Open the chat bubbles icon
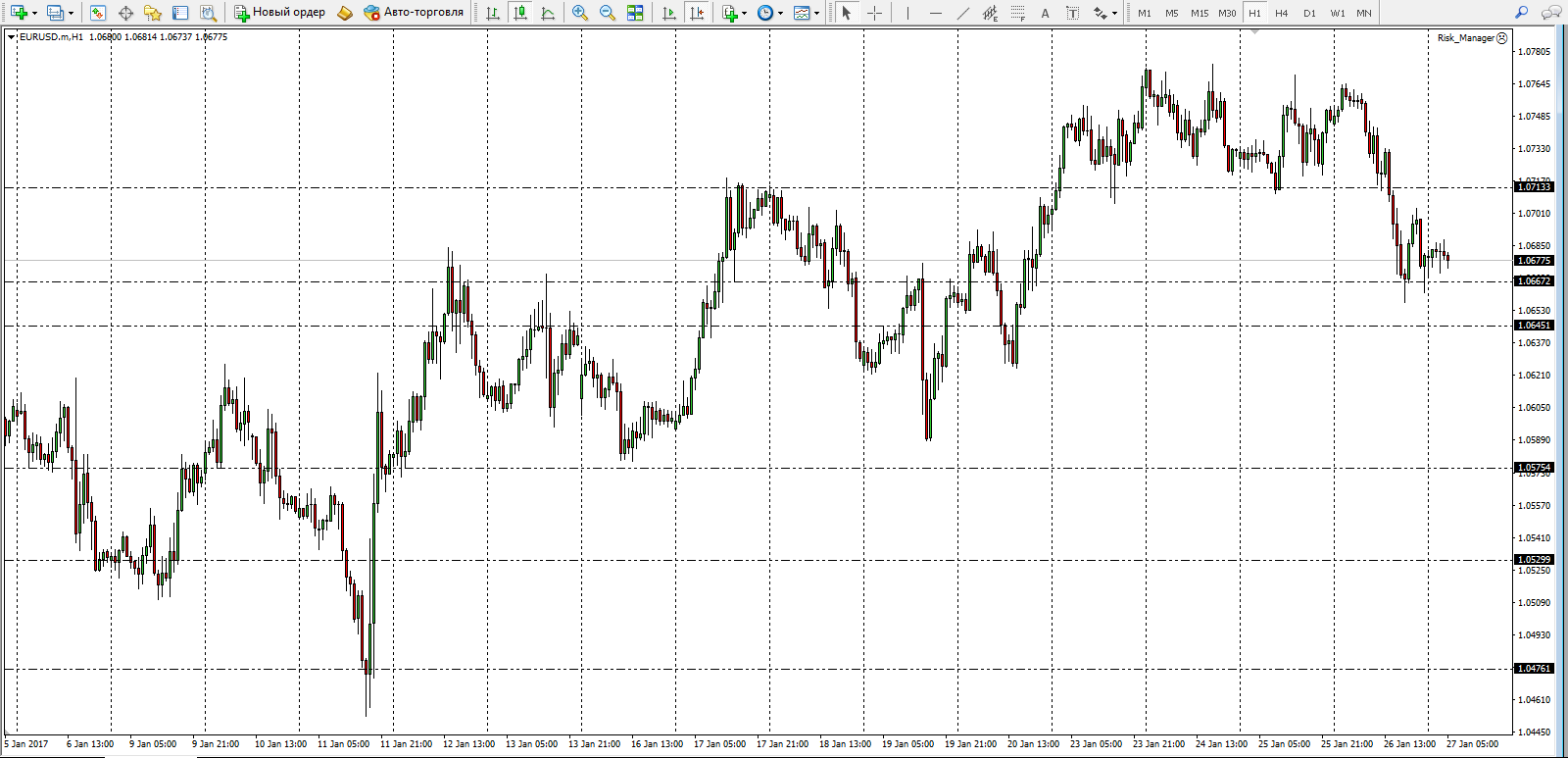The image size is (1568, 758). point(1550,13)
